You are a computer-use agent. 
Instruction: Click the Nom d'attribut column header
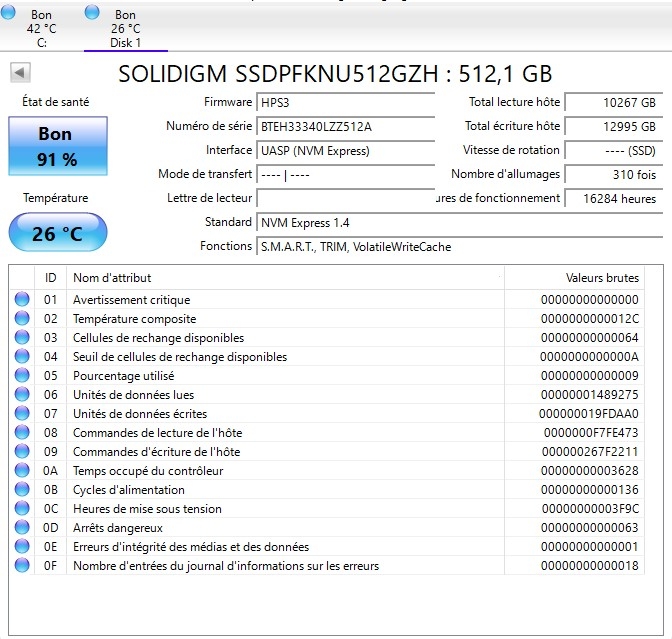pyautogui.click(x=285, y=278)
